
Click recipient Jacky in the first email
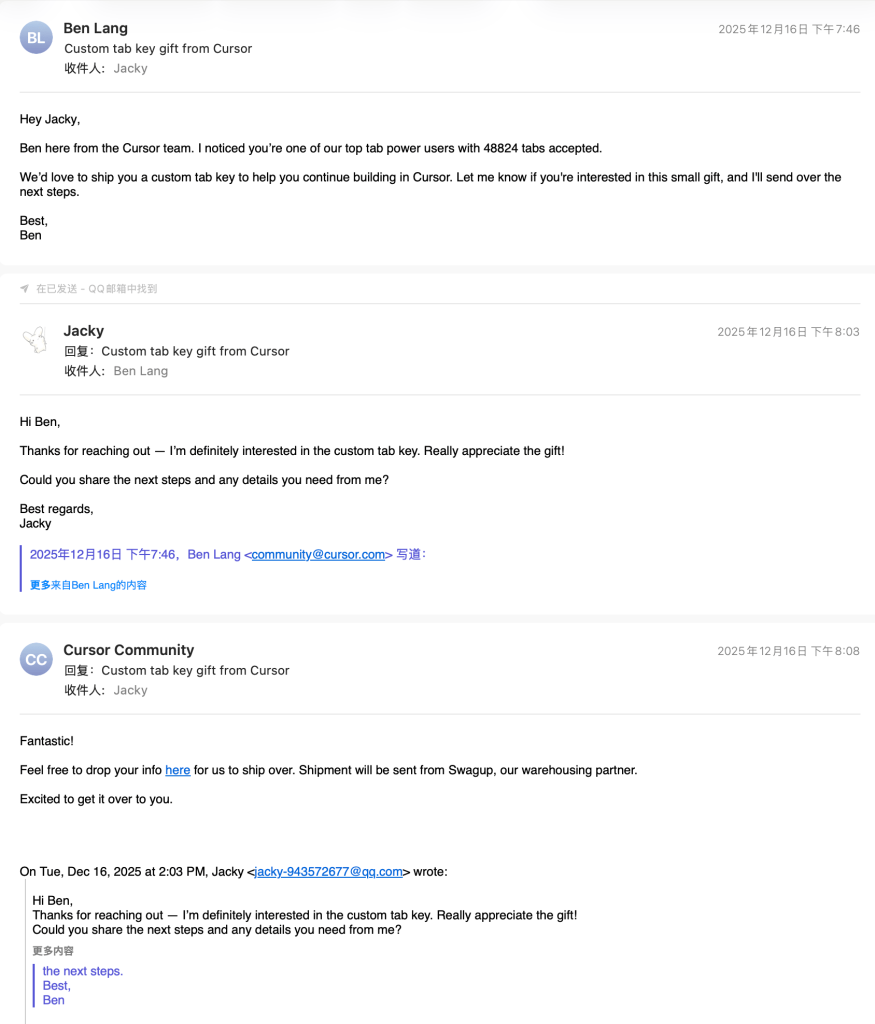[x=130, y=69]
